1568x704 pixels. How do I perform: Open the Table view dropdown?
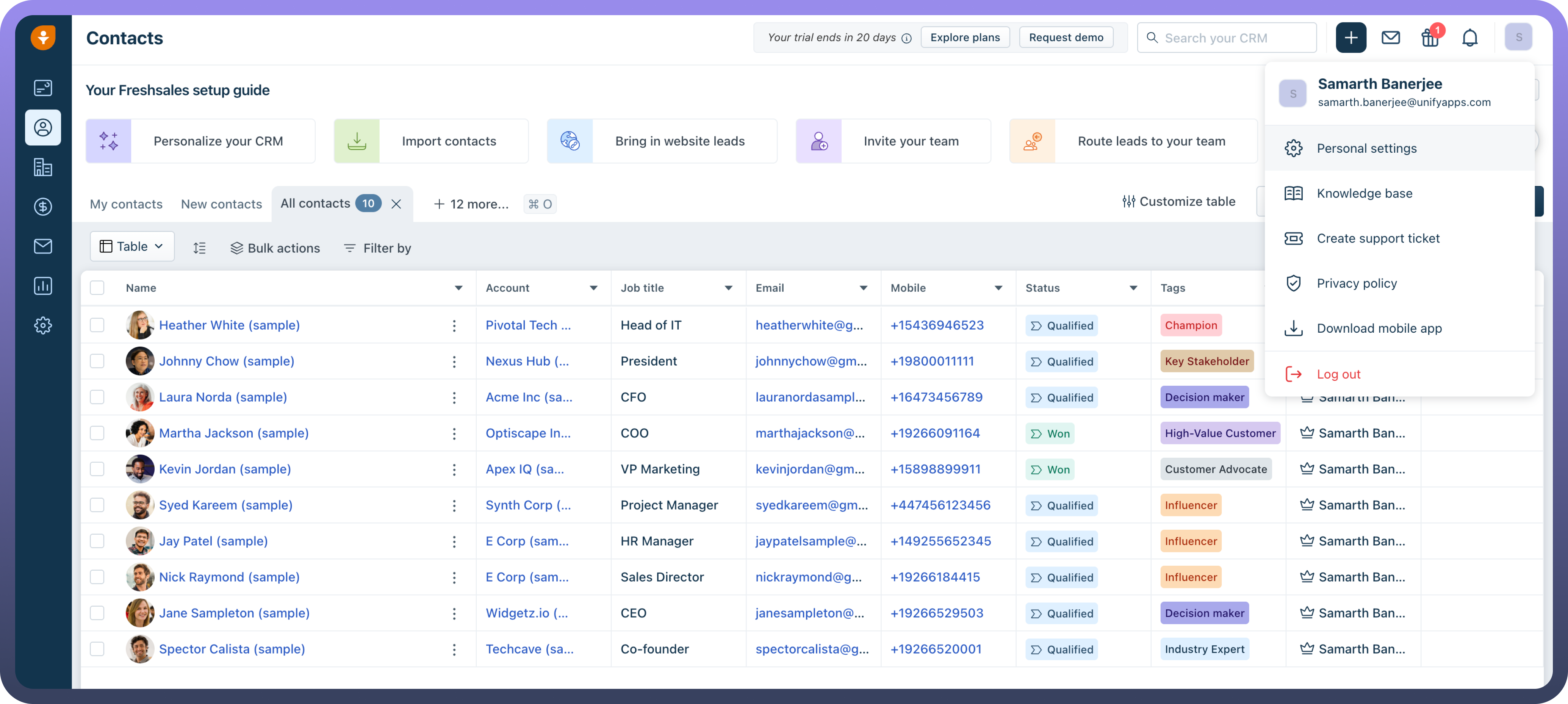pos(132,246)
